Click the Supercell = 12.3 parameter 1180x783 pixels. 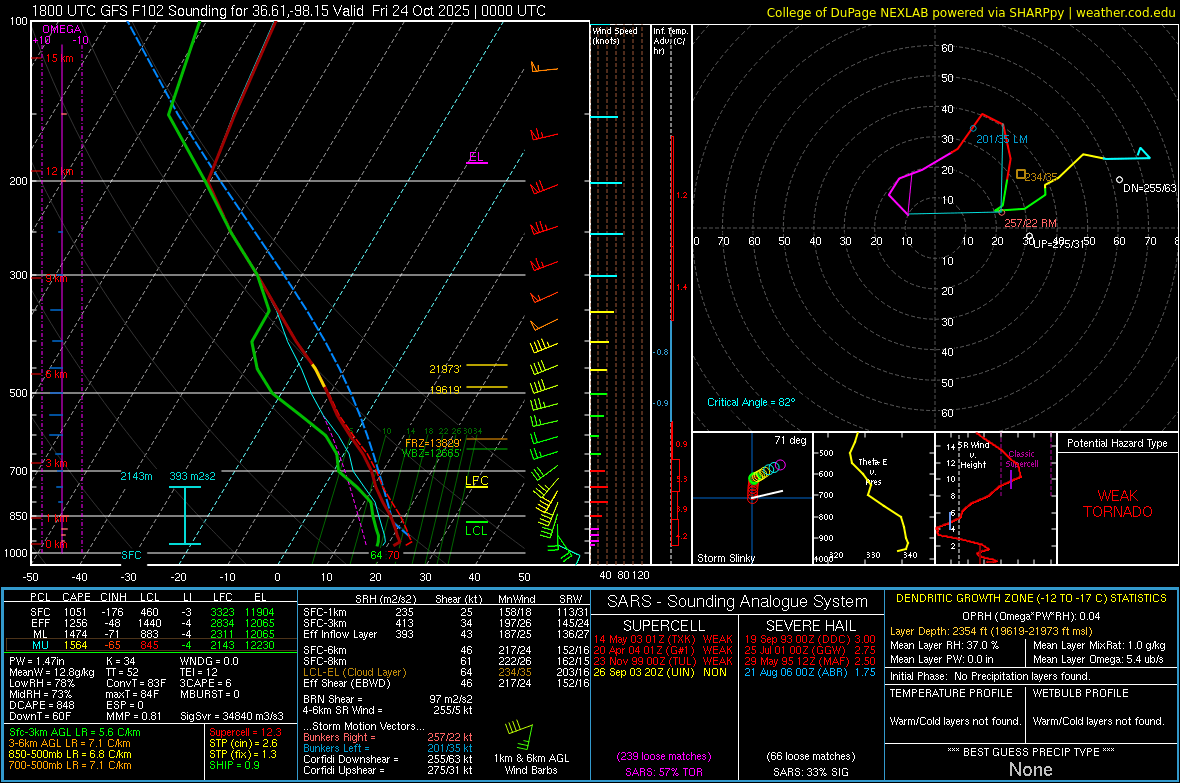tap(245, 732)
